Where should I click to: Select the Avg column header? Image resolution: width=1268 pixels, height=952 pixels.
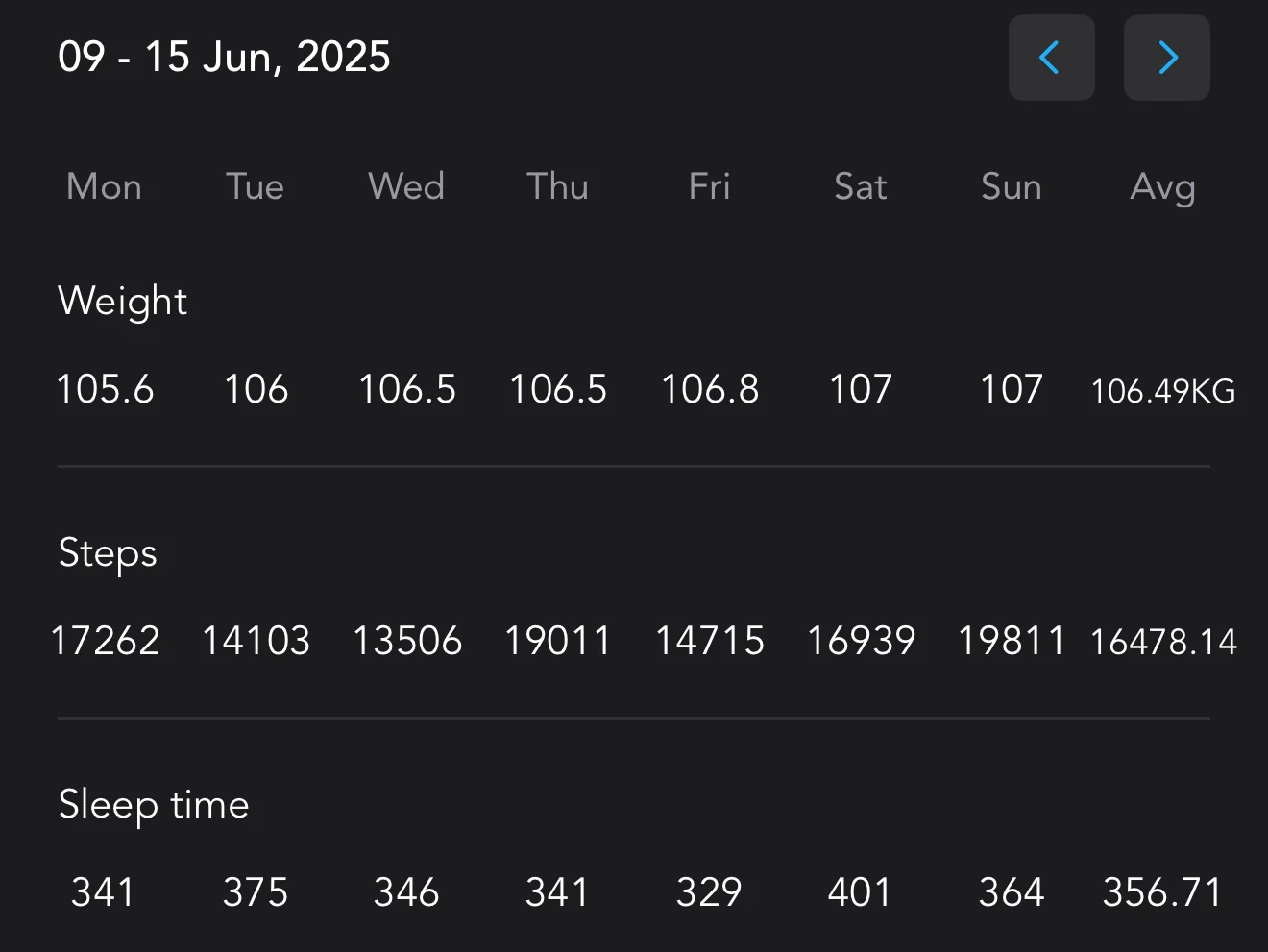click(x=1162, y=187)
